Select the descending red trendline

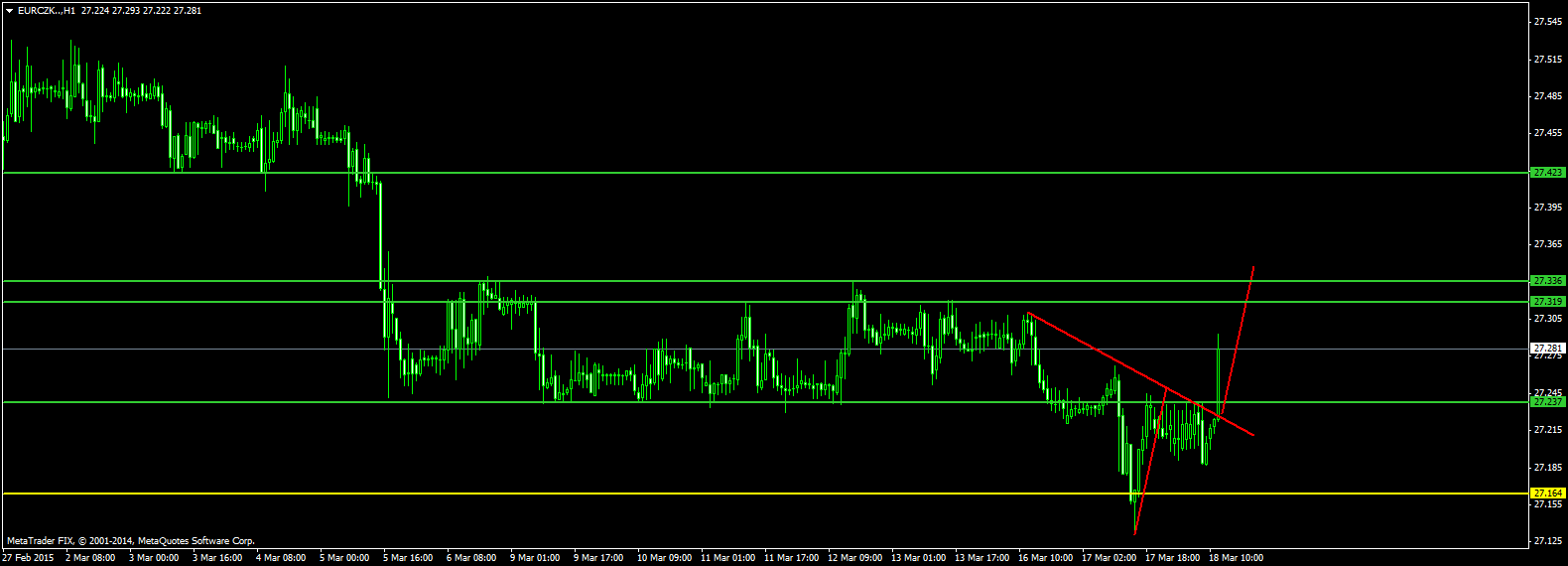(1141, 374)
